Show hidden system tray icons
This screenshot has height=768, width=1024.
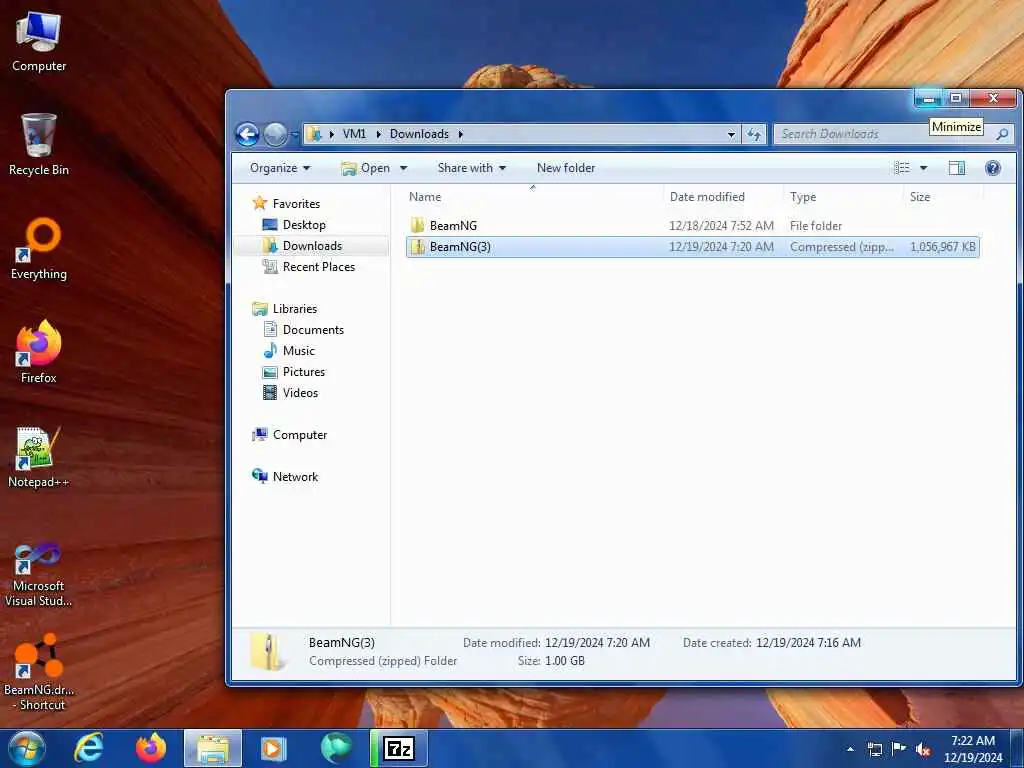(850, 749)
